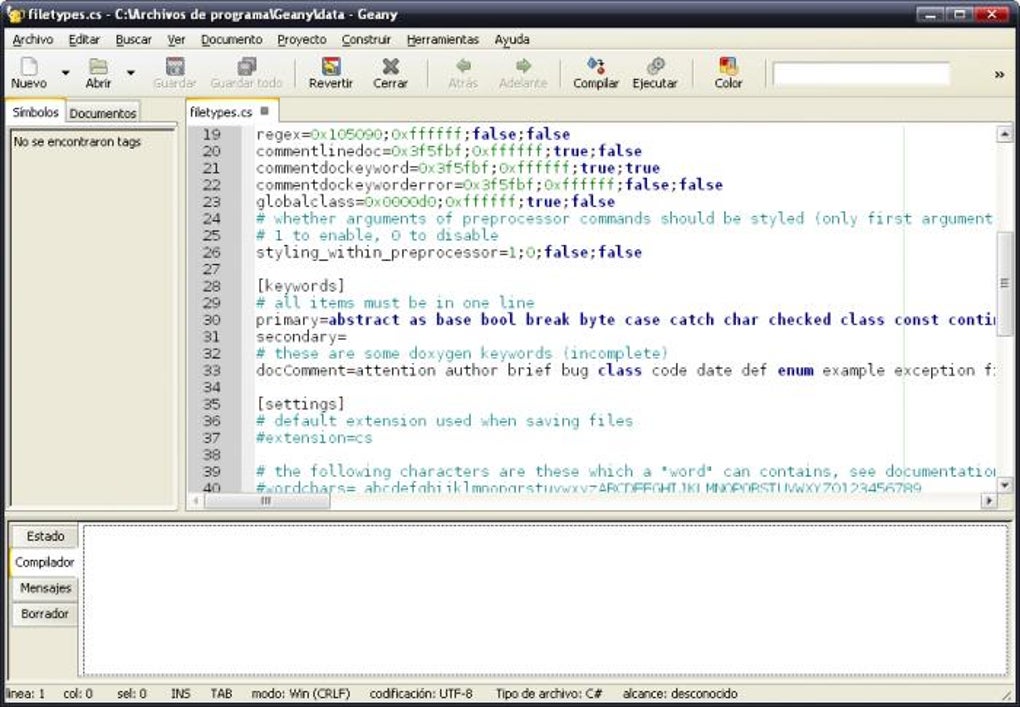Click 'No se encontraron tags' text
The width and height of the screenshot is (1020, 707).
tap(77, 142)
